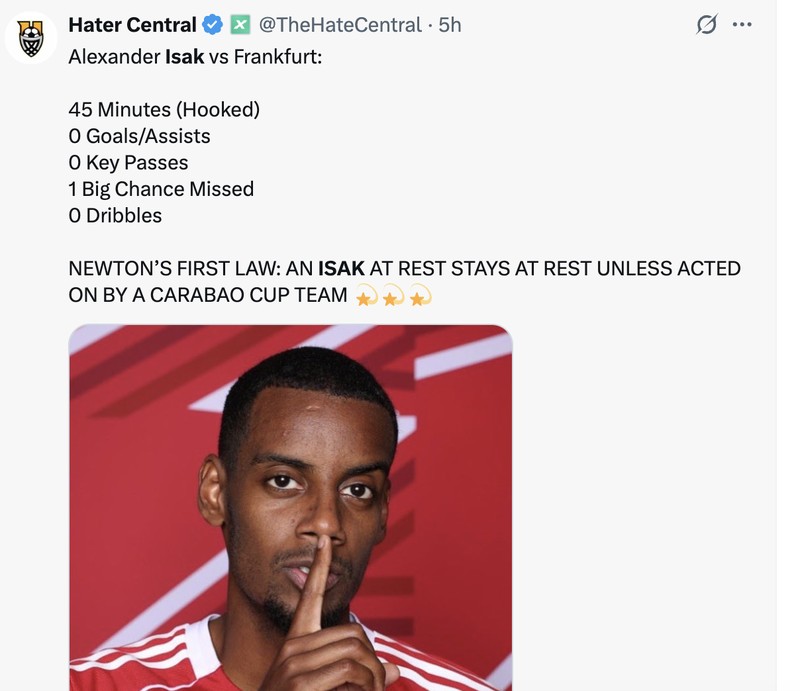
Task: Click the bold ISAK in Newton's law line
Action: point(341,269)
